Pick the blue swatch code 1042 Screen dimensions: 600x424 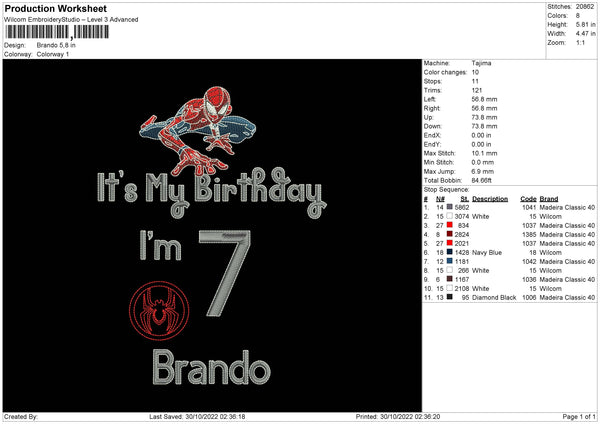coord(450,261)
